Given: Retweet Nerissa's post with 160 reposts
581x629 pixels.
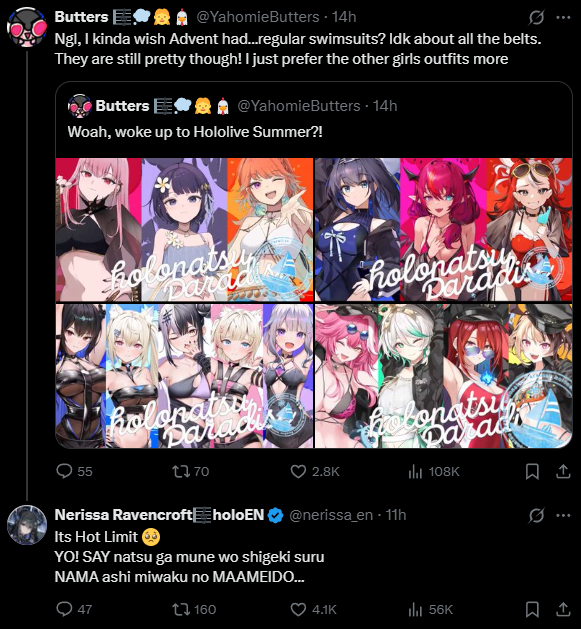Looking at the screenshot, I should (x=194, y=609).
